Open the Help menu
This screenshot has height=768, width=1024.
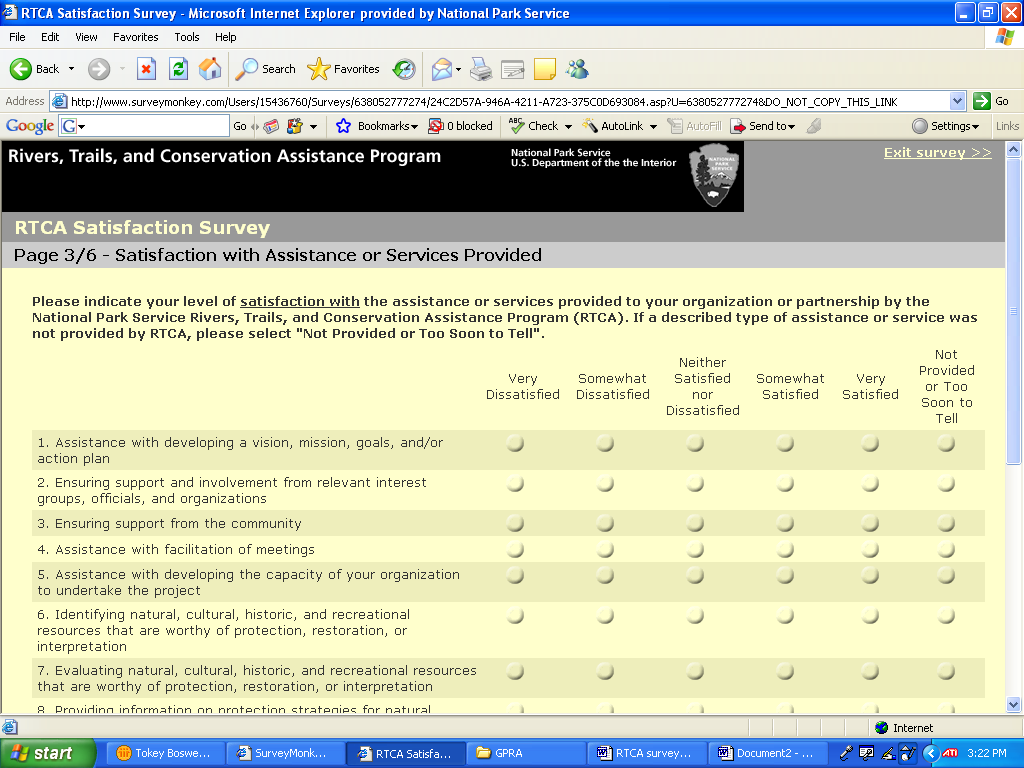click(x=225, y=37)
